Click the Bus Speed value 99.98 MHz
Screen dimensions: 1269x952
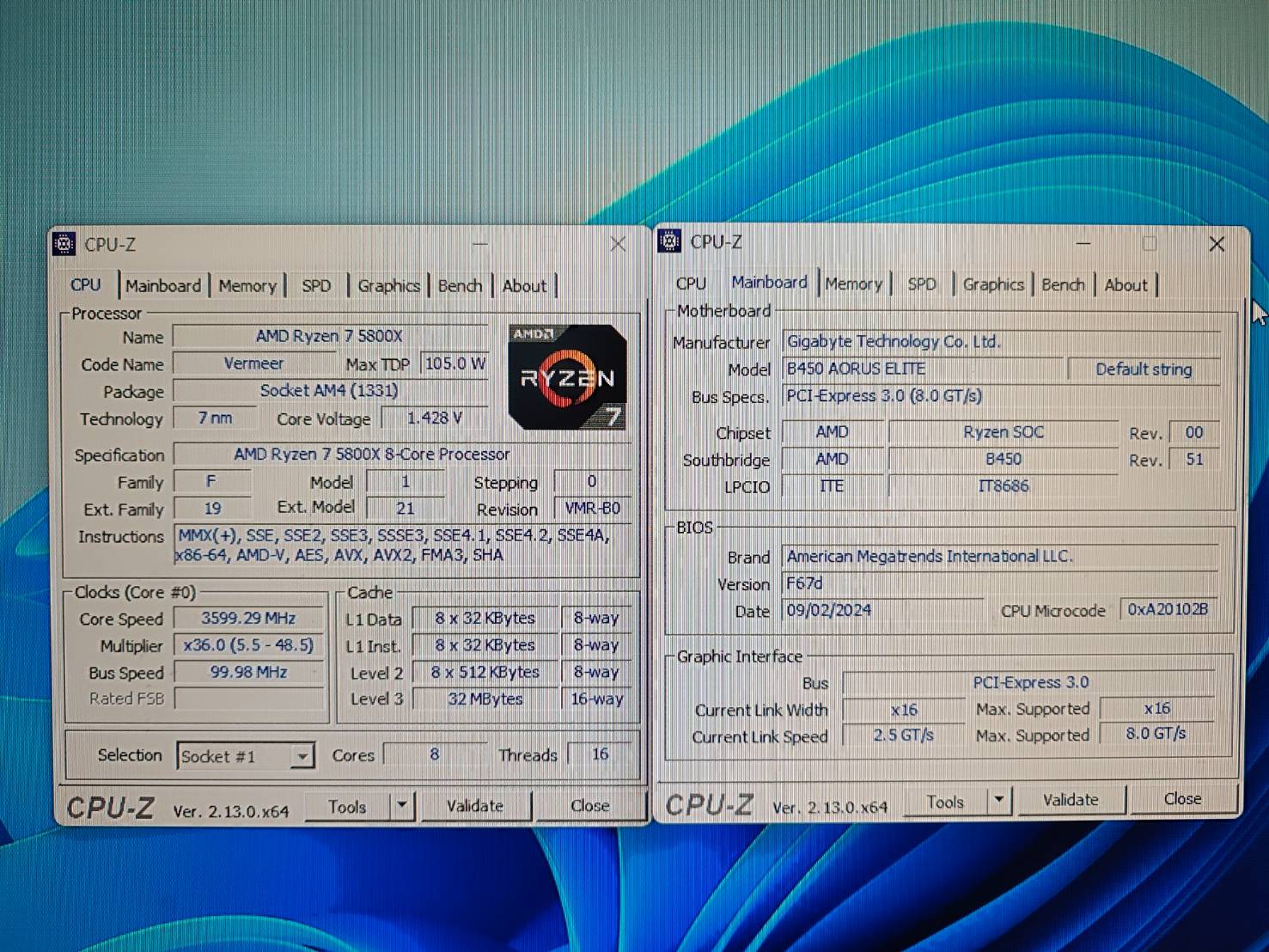click(248, 672)
